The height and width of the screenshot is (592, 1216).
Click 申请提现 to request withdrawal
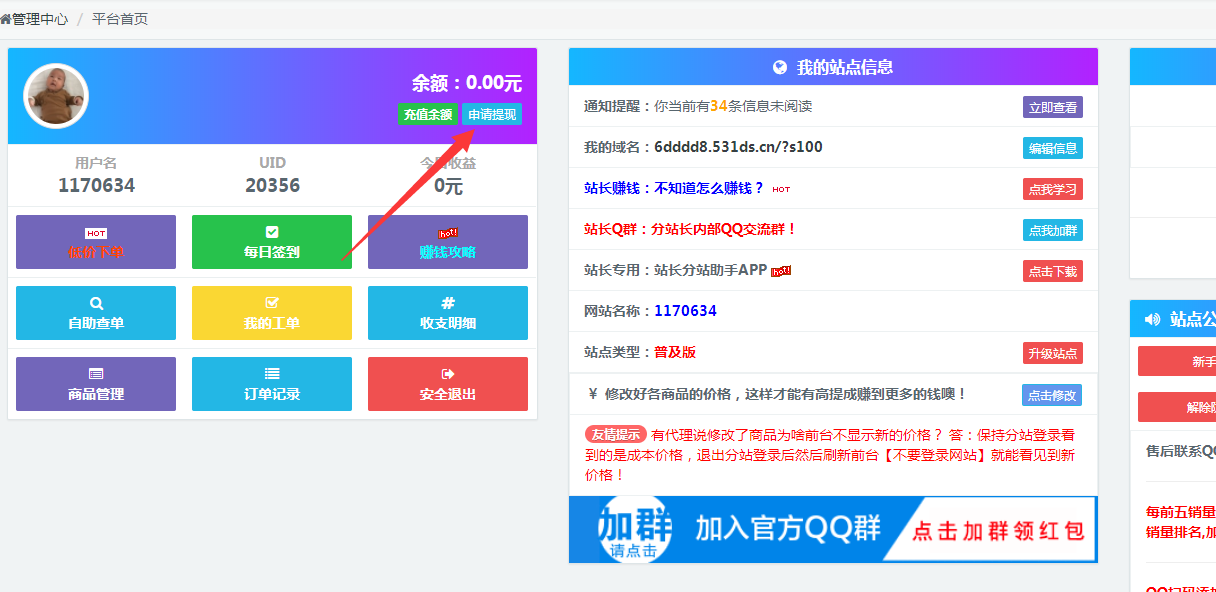492,114
